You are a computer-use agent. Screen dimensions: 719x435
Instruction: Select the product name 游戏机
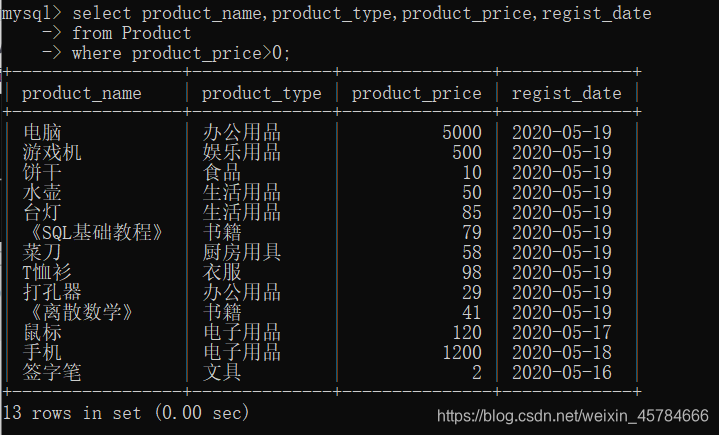[x=52, y=153]
